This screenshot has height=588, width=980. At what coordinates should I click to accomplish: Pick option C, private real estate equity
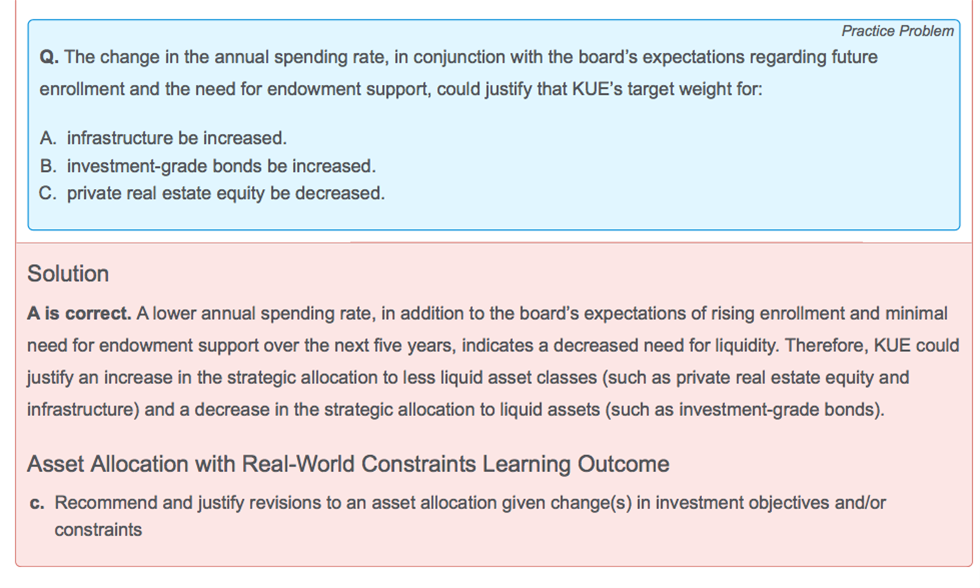[225, 193]
